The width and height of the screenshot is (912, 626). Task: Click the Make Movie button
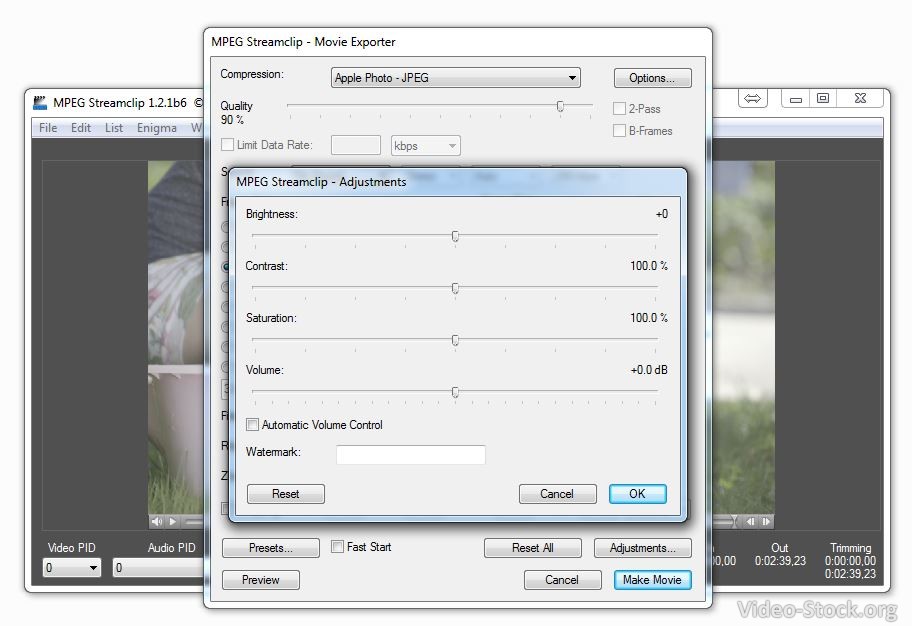tap(653, 580)
